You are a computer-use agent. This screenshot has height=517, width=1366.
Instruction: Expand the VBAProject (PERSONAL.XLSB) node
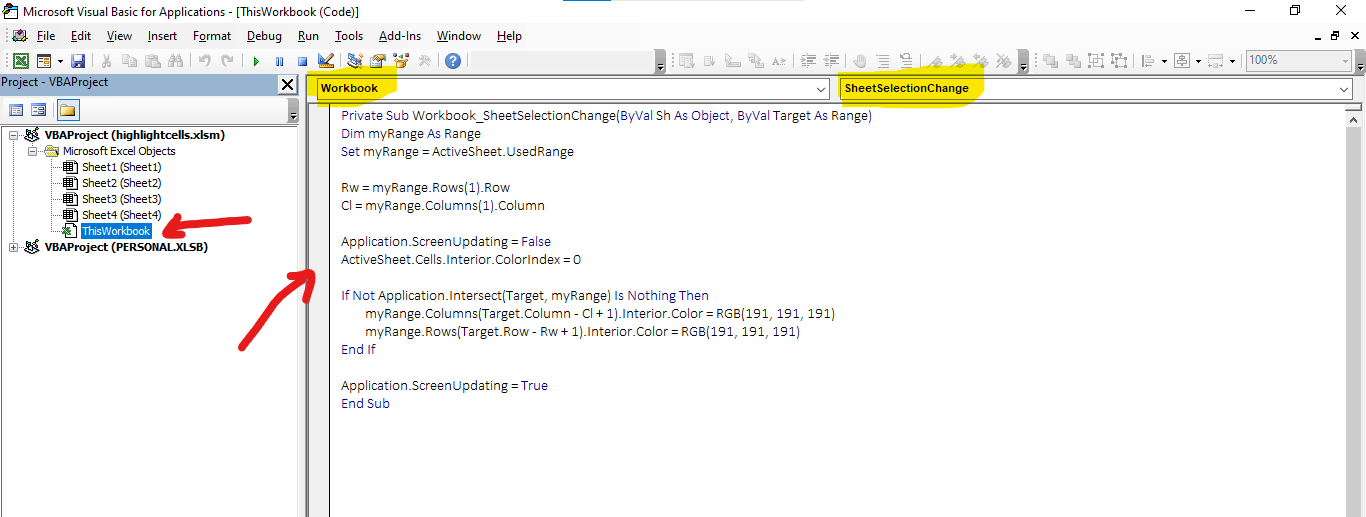click(x=13, y=247)
